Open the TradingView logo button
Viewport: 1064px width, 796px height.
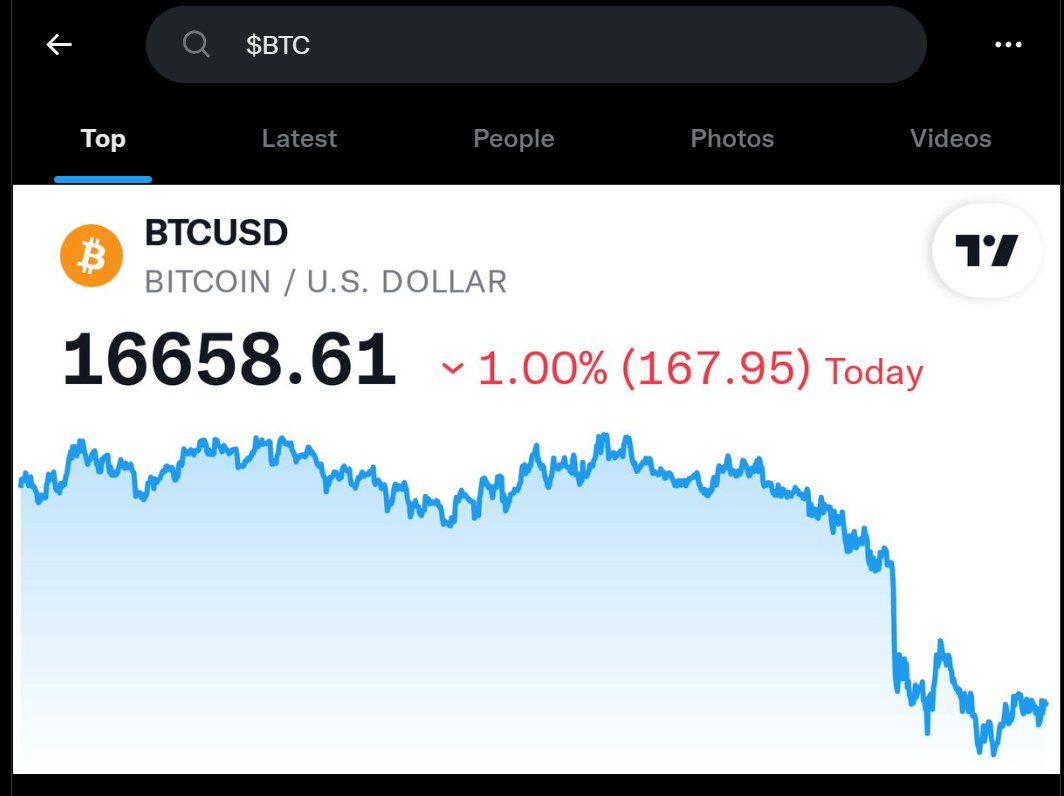(x=985, y=250)
